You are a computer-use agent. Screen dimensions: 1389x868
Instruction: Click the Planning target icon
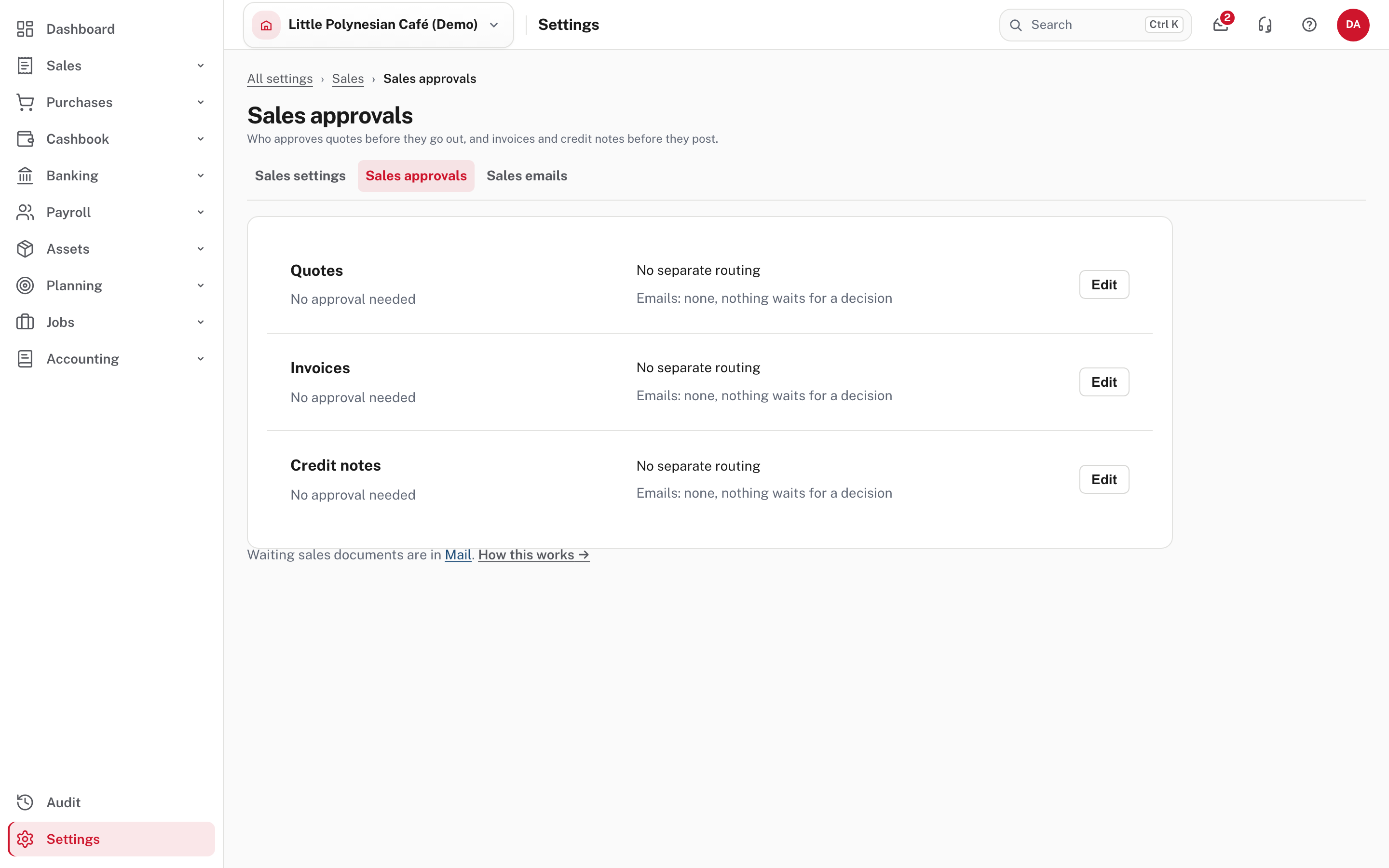[25, 285]
